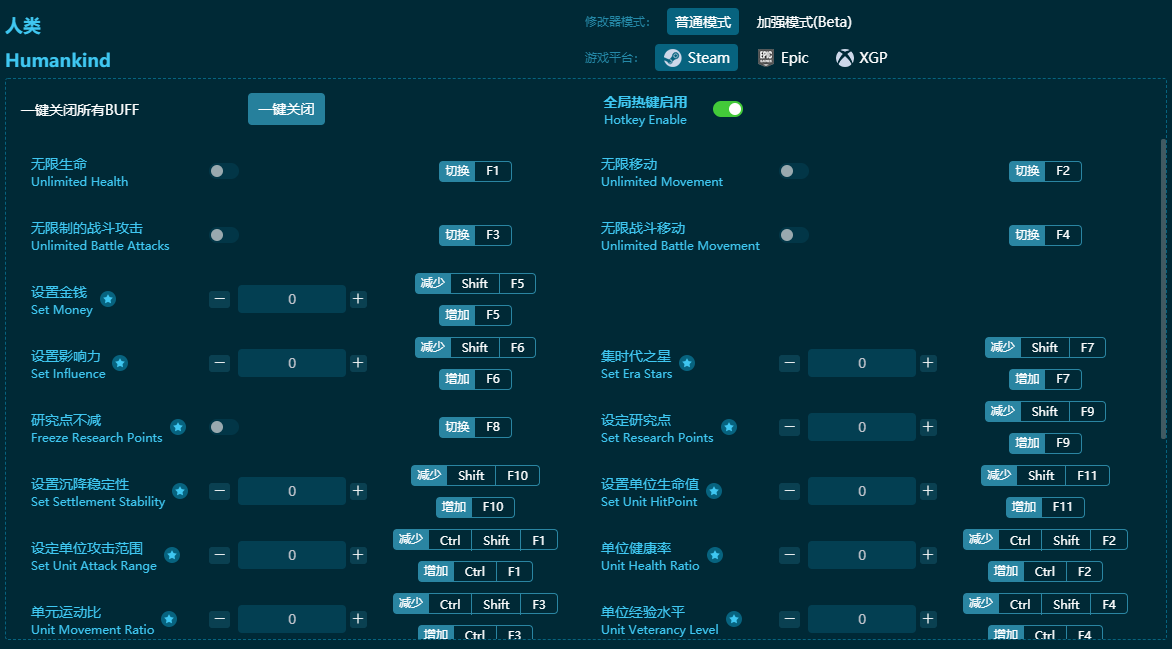
Task: Disable the global Hotkey Enable switch
Action: click(x=727, y=109)
